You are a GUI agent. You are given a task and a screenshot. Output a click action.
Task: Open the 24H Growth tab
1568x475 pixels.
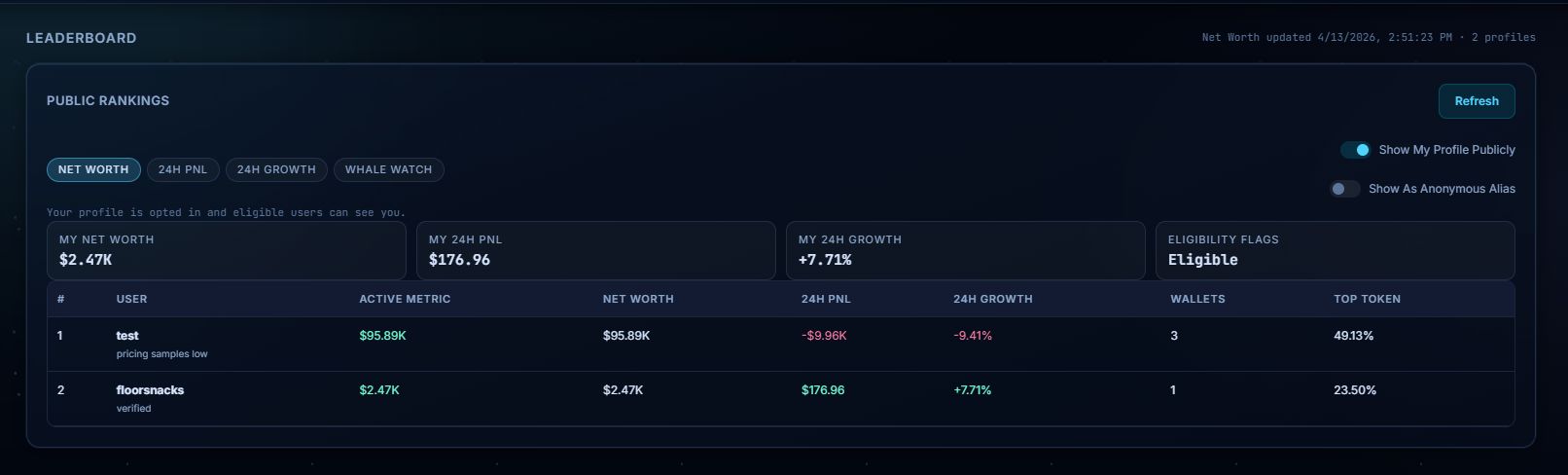(276, 169)
